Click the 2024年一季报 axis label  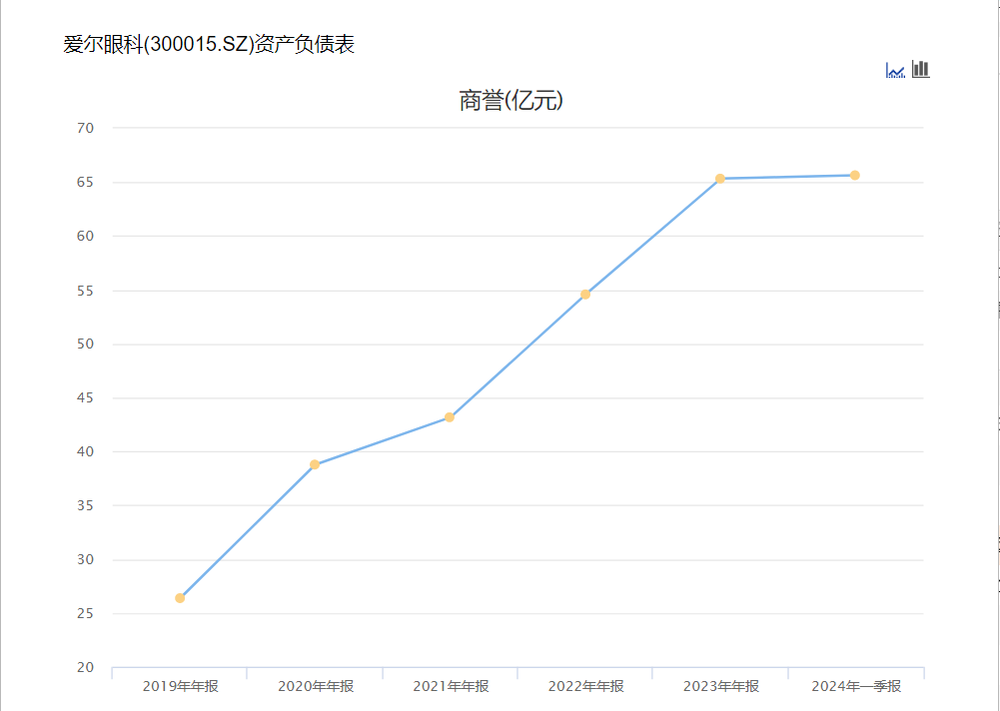coord(857,687)
